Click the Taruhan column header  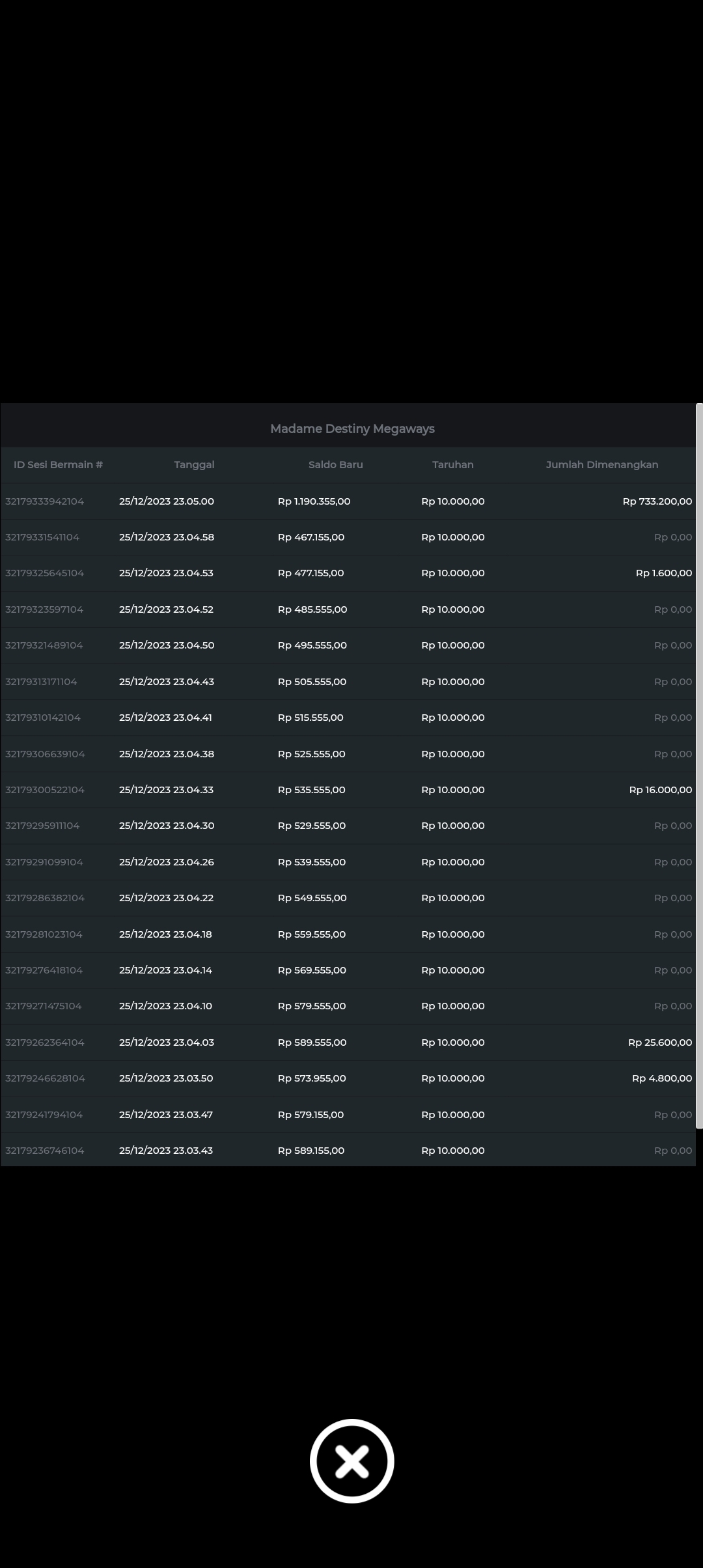tap(452, 465)
